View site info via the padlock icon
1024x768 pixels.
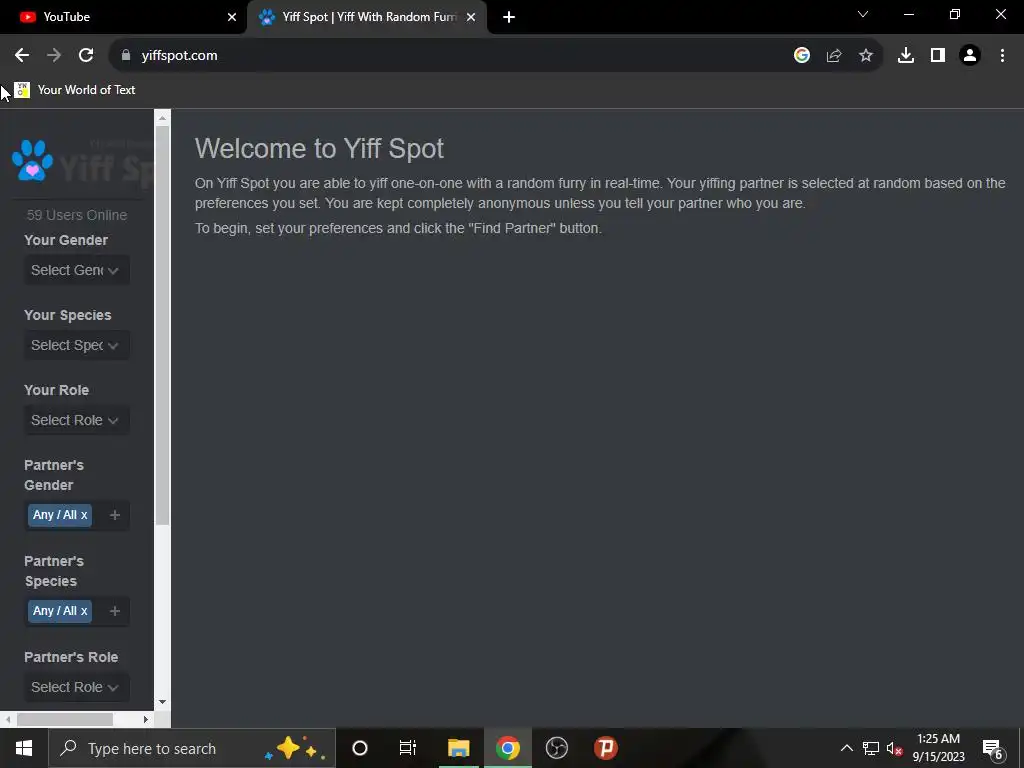pyautogui.click(x=126, y=56)
